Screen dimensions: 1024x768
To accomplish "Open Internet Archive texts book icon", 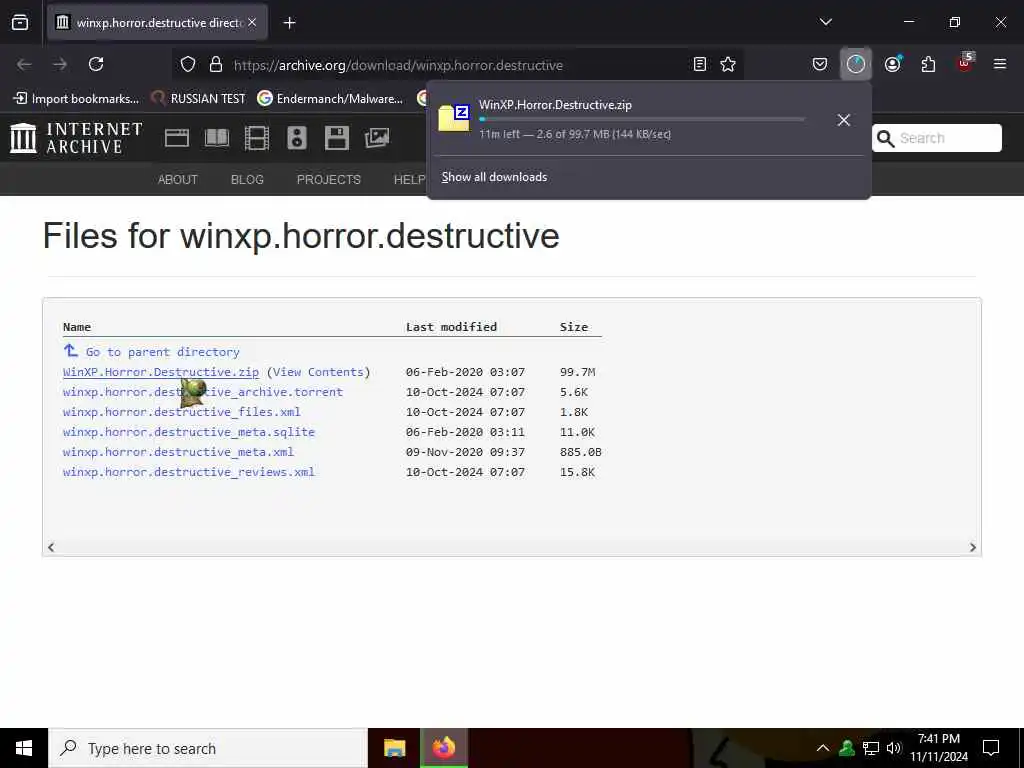I will (x=217, y=138).
